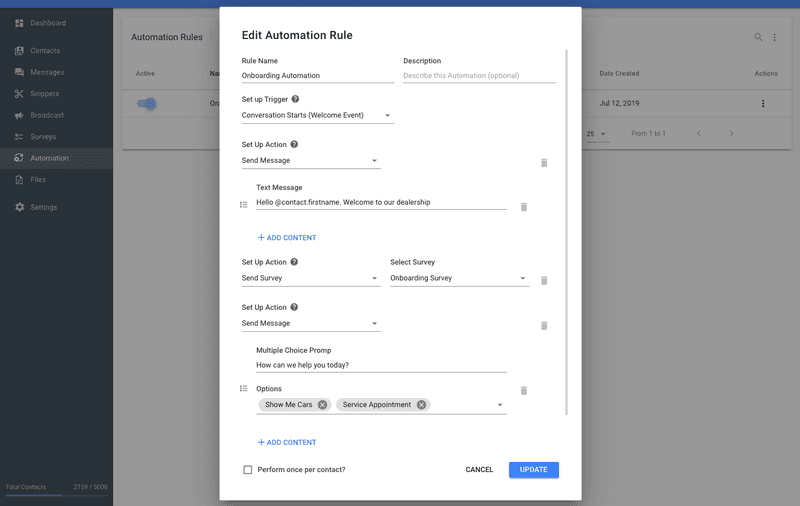Delete the Send Survey action

pos(544,281)
